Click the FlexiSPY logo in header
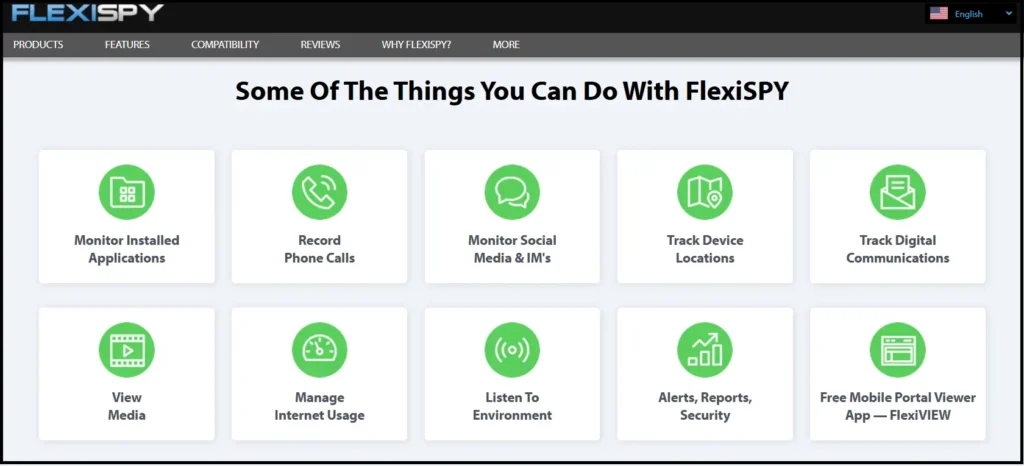1024x466 pixels. point(88,14)
